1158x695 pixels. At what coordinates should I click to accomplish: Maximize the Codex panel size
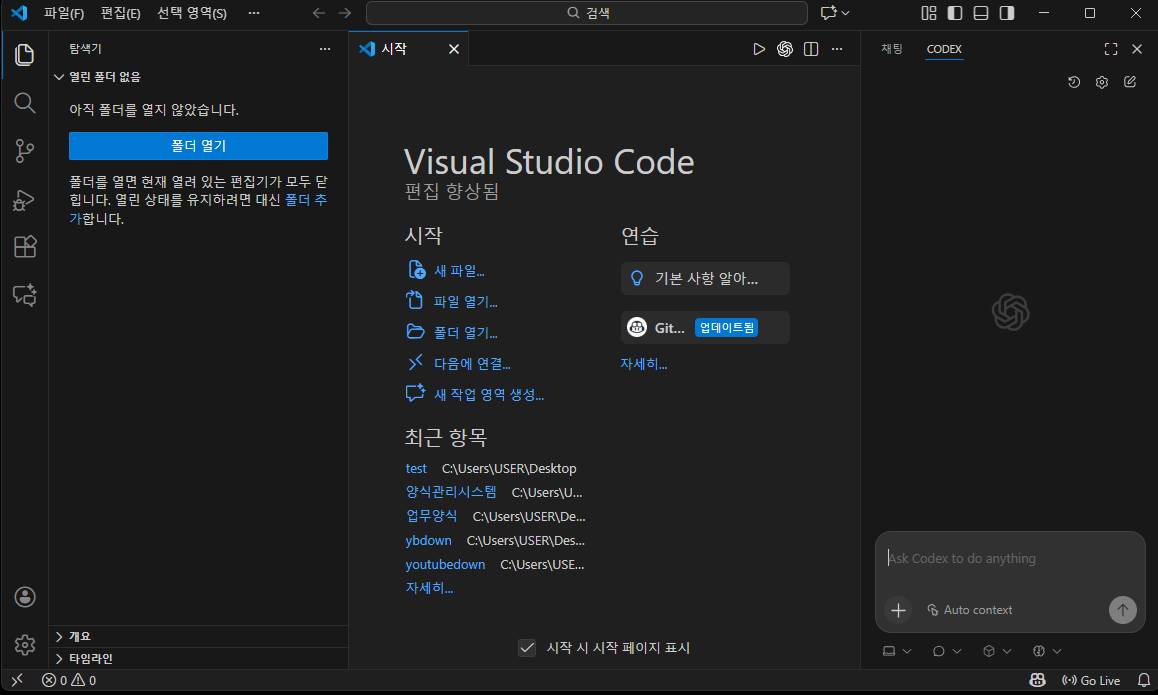(1111, 49)
